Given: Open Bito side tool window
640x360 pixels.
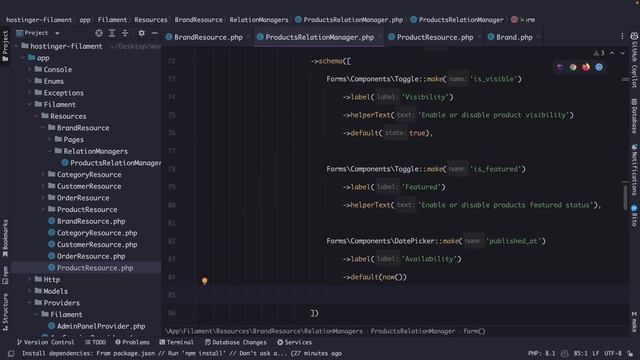Looking at the screenshot, I should click(634, 216).
